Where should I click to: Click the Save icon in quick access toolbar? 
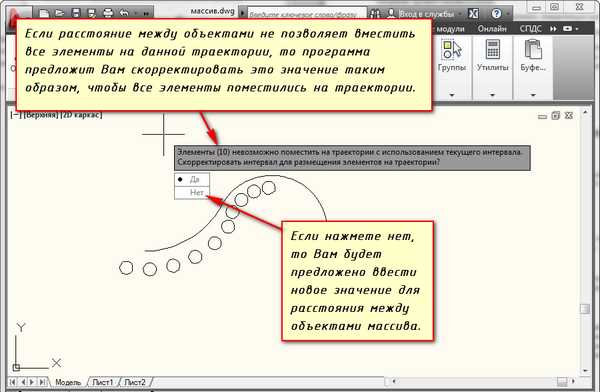76,13
